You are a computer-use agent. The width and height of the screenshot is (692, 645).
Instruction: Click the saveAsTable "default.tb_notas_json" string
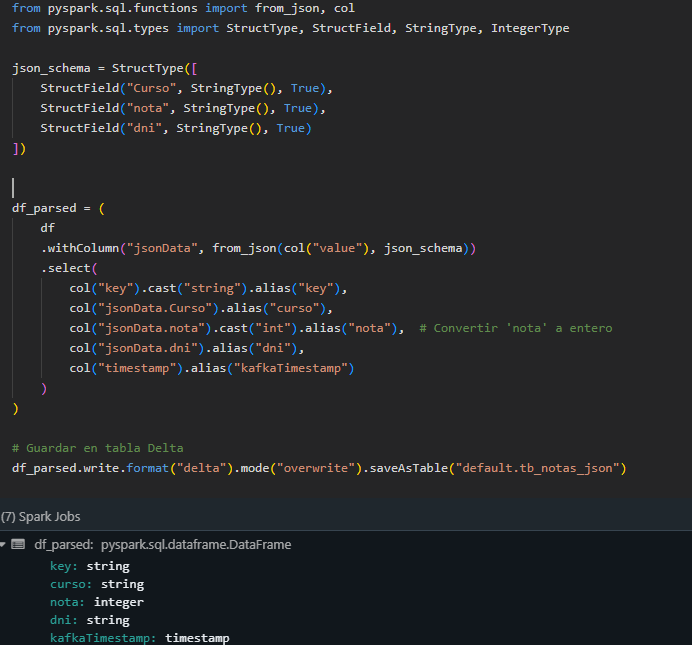538,468
